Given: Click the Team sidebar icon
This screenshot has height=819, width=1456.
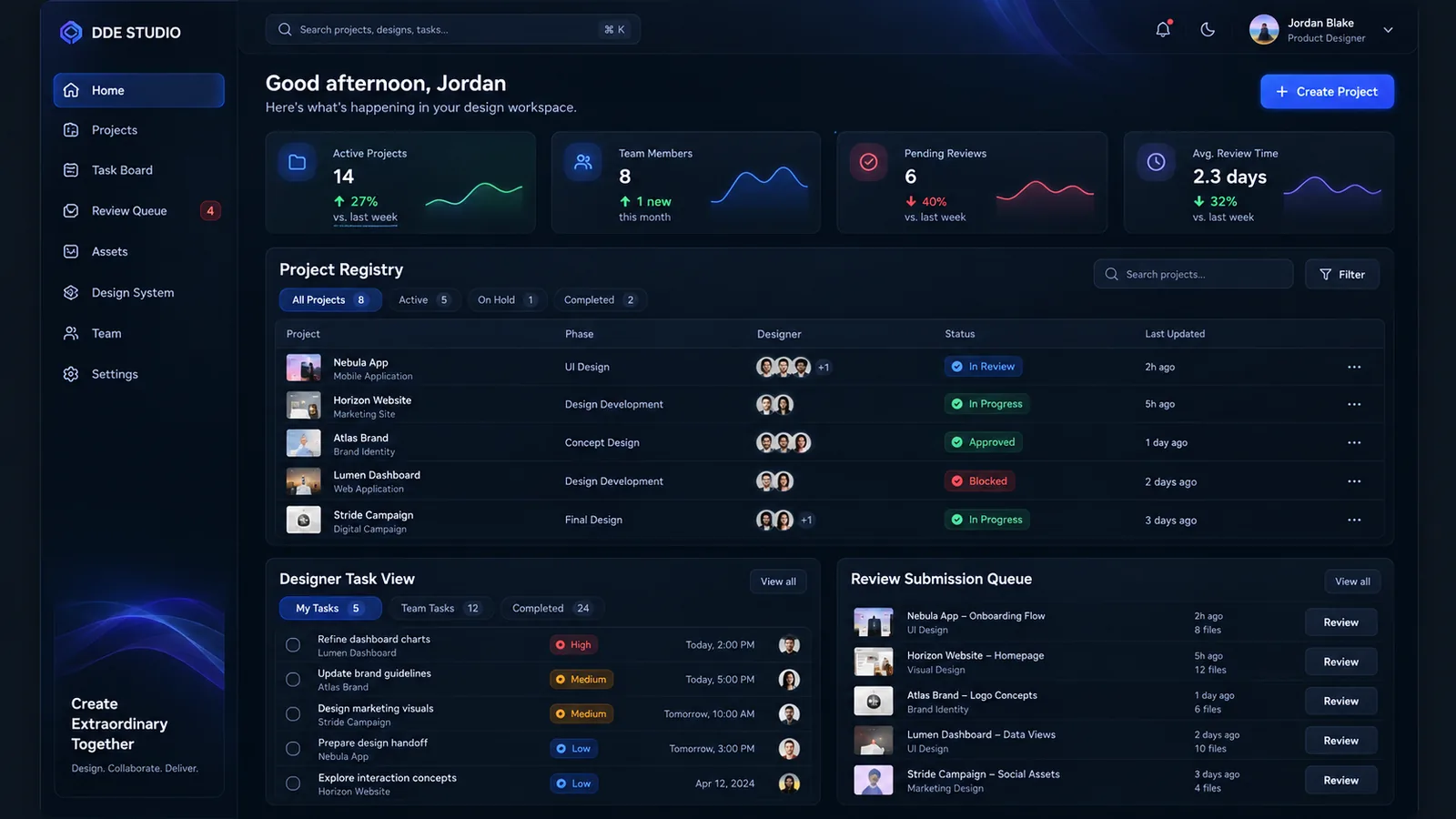Looking at the screenshot, I should pyautogui.click(x=71, y=333).
